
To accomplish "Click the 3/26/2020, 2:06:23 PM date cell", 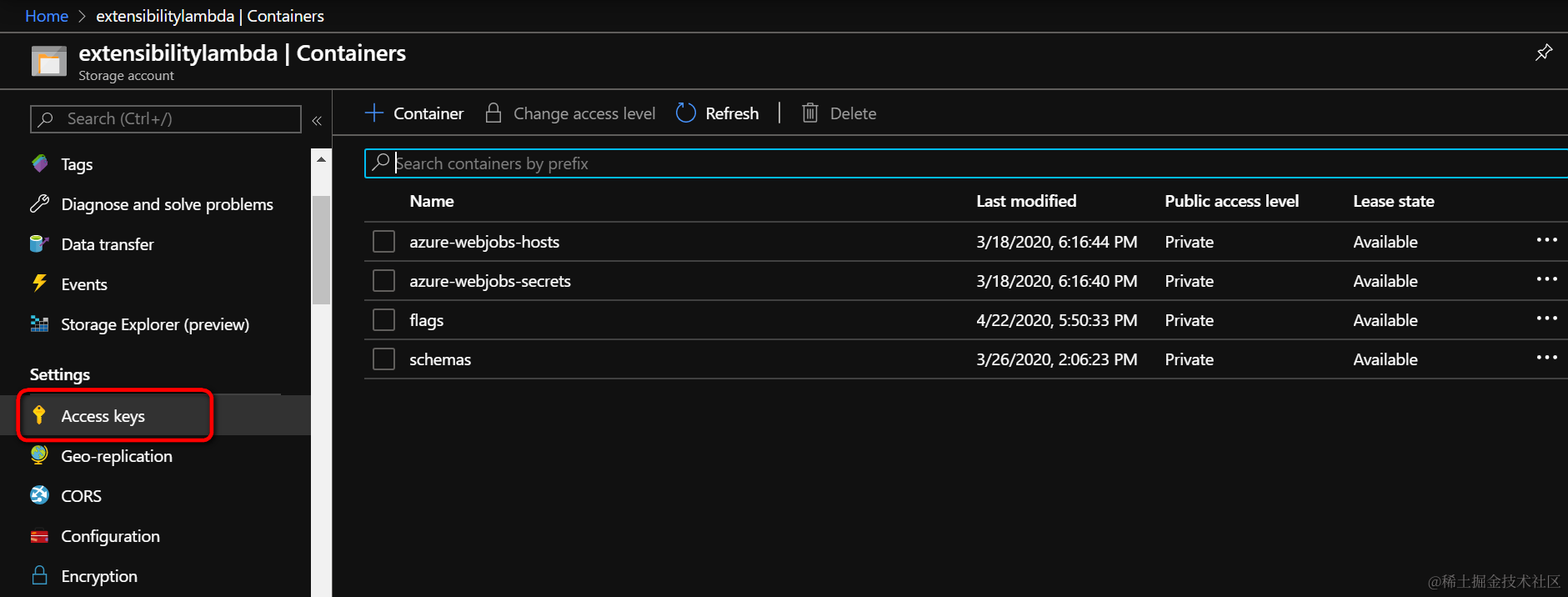I will (1057, 359).
